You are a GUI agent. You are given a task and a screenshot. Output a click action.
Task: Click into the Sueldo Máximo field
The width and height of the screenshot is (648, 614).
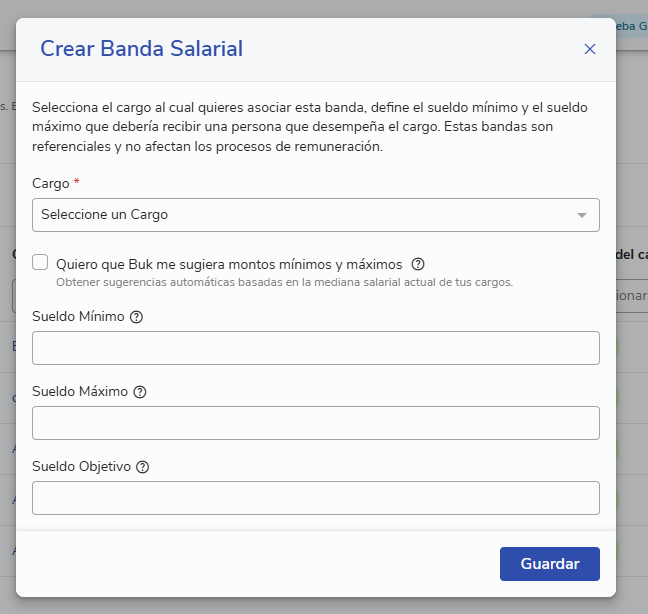(316, 423)
